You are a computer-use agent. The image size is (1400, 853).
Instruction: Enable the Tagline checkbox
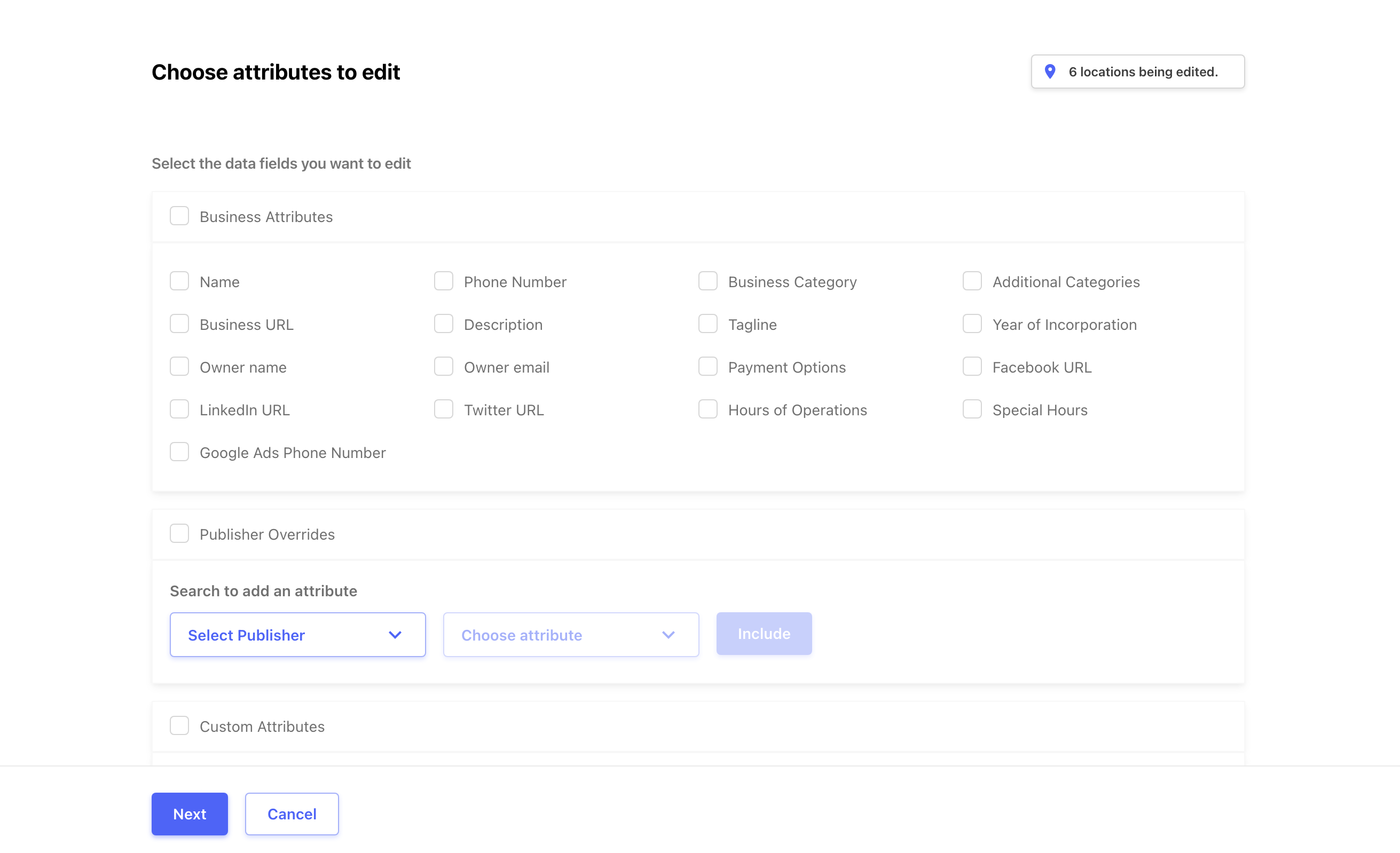point(708,323)
